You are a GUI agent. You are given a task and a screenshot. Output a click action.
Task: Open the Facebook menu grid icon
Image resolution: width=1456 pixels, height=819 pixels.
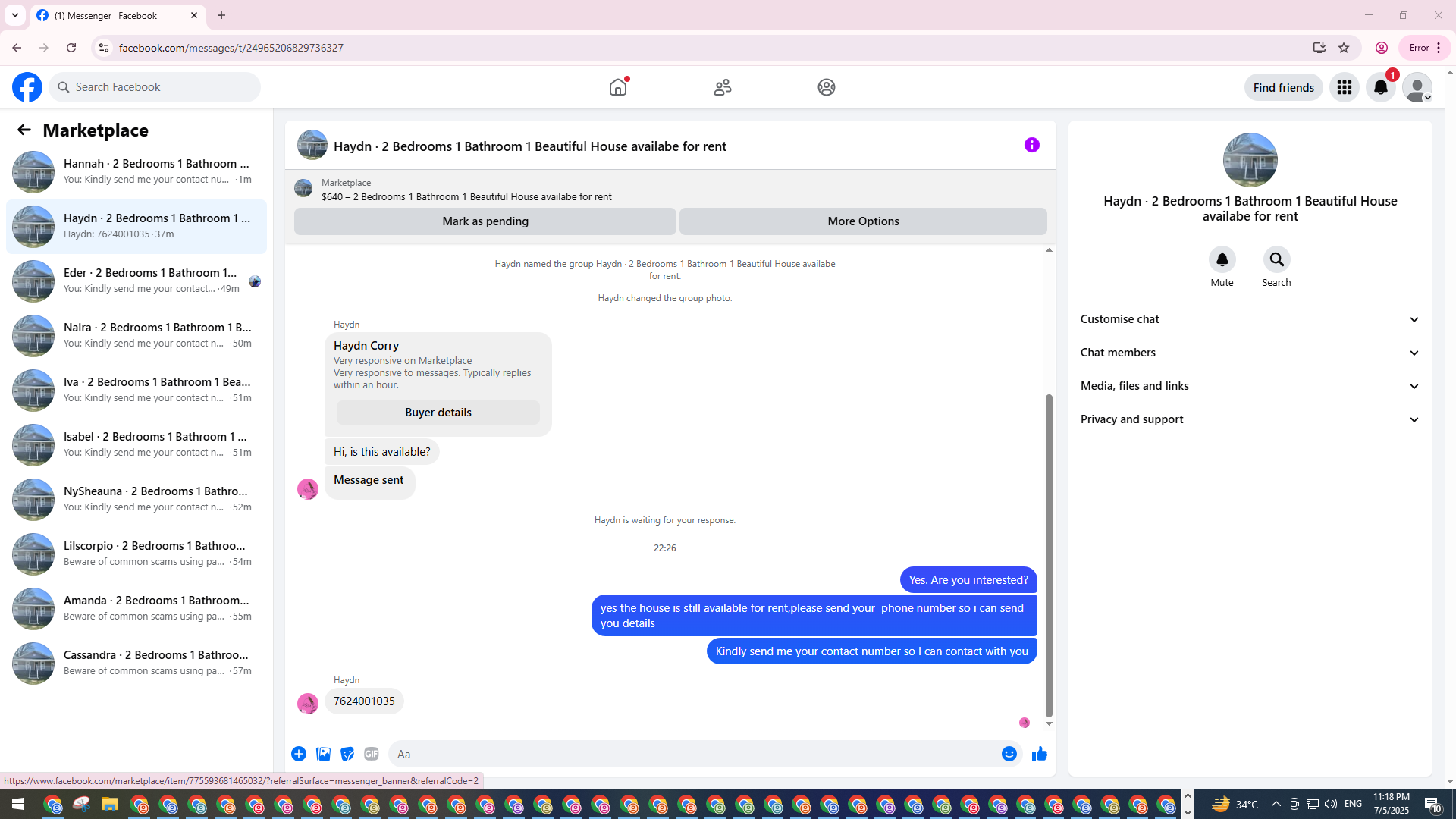point(1344,87)
